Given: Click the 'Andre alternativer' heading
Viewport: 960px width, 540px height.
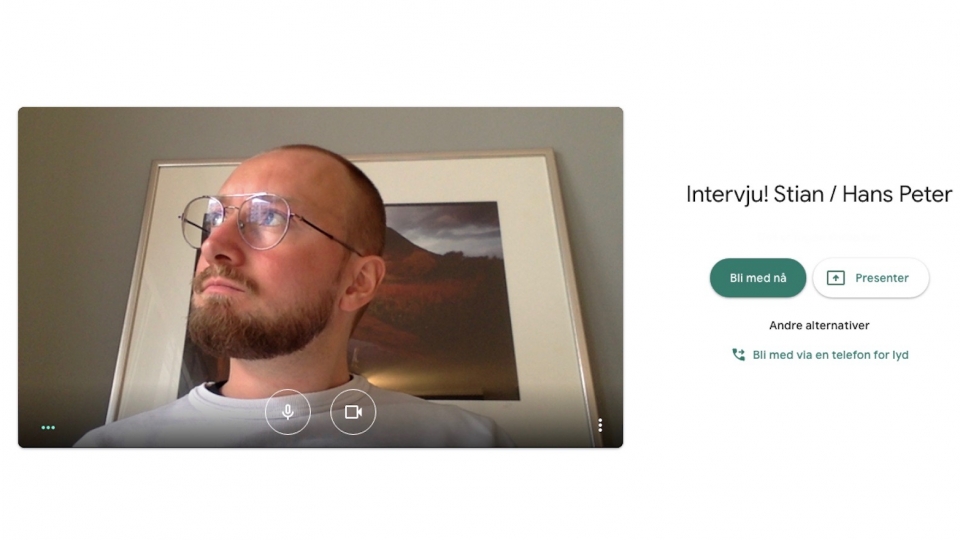Looking at the screenshot, I should pyautogui.click(x=819, y=325).
